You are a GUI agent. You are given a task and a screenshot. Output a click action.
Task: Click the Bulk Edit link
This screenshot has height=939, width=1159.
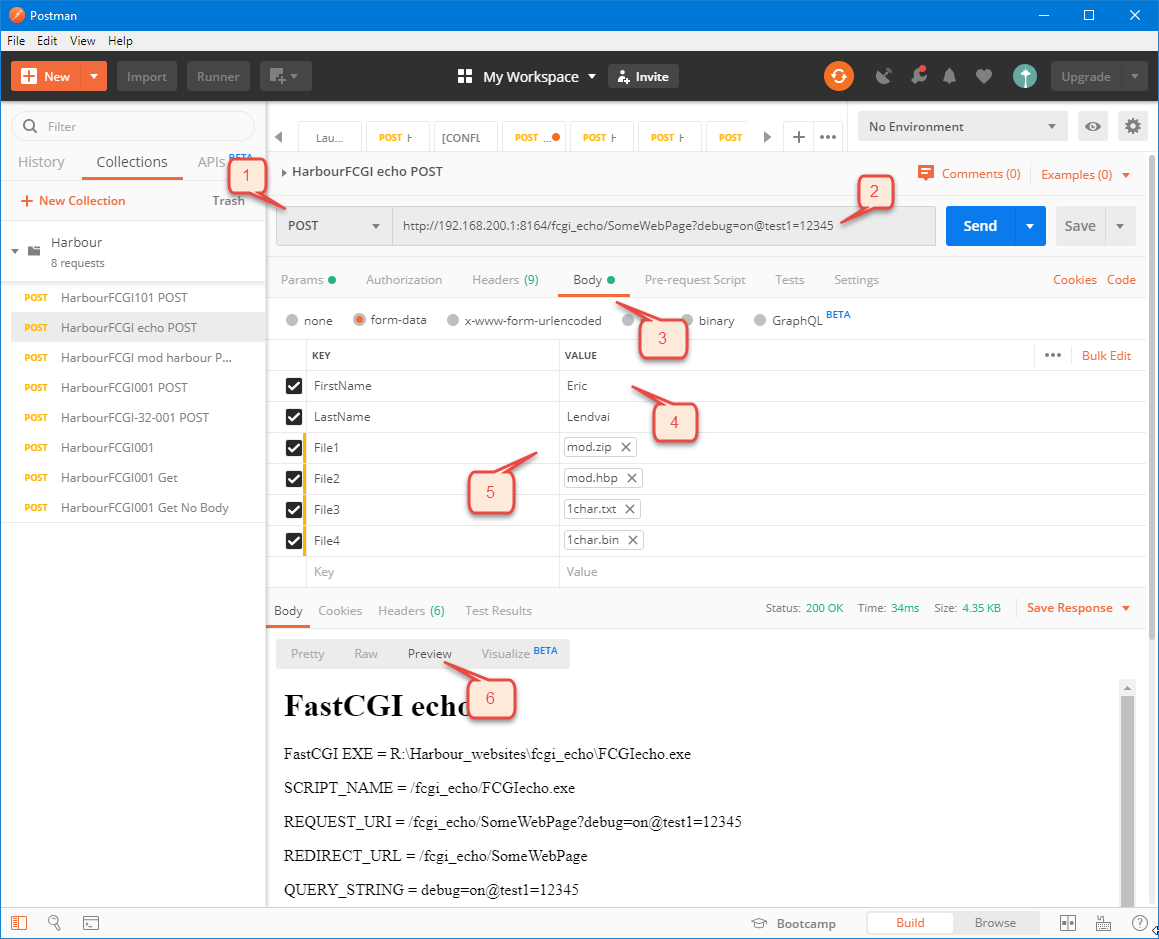tap(1106, 355)
